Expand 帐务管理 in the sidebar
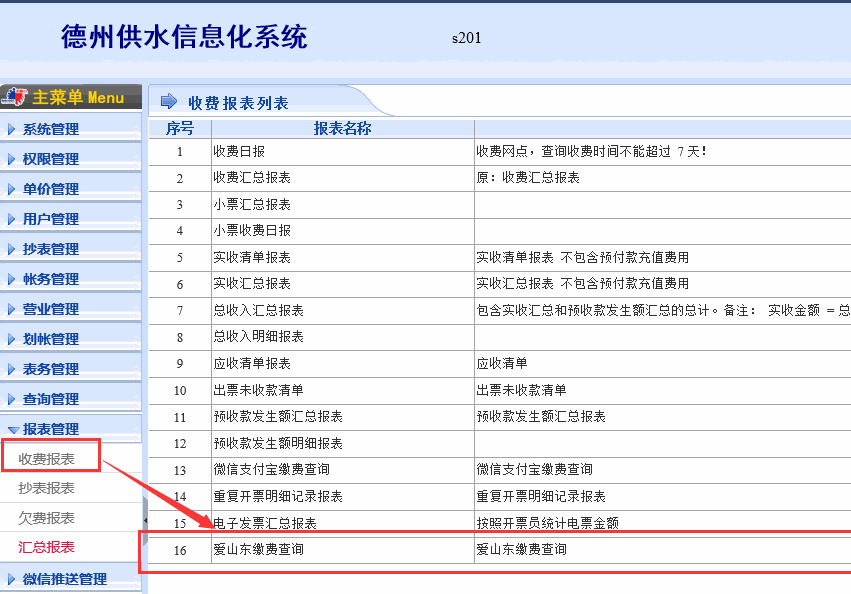 tap(51, 279)
